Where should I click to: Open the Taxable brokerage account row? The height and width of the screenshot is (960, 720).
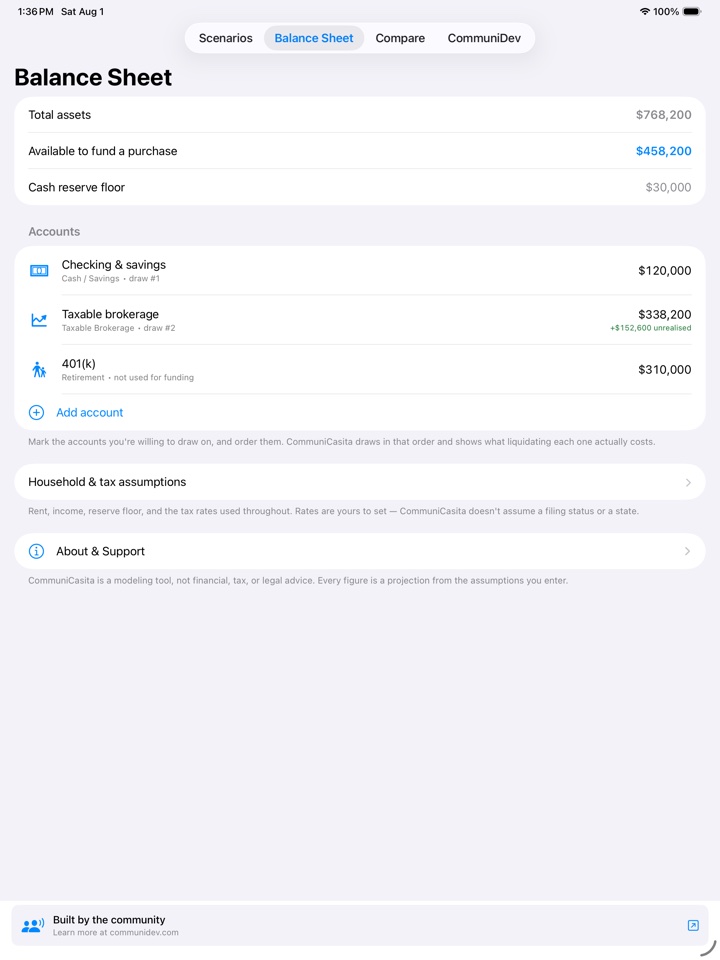pyautogui.click(x=360, y=320)
